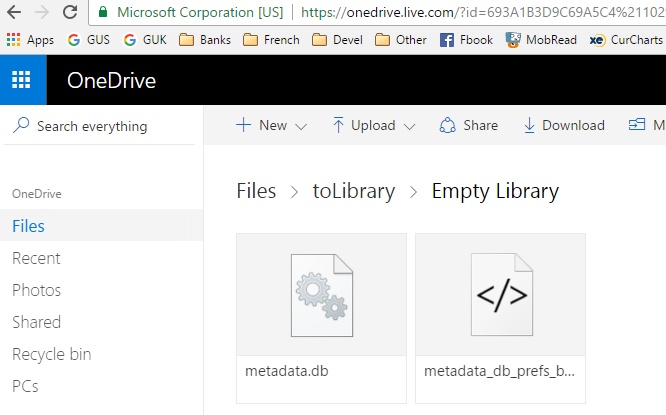Viewport: 666px width, 415px height.
Task: Click the Download arrow icon
Action: click(x=530, y=126)
